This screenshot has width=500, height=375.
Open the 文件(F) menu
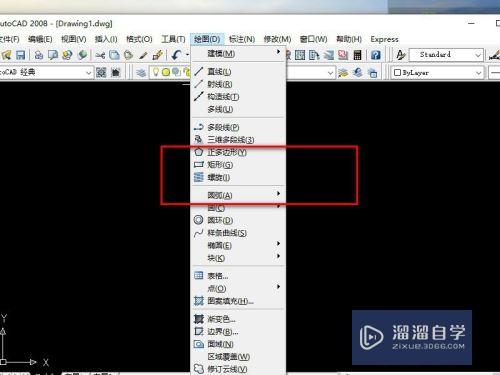[9, 39]
